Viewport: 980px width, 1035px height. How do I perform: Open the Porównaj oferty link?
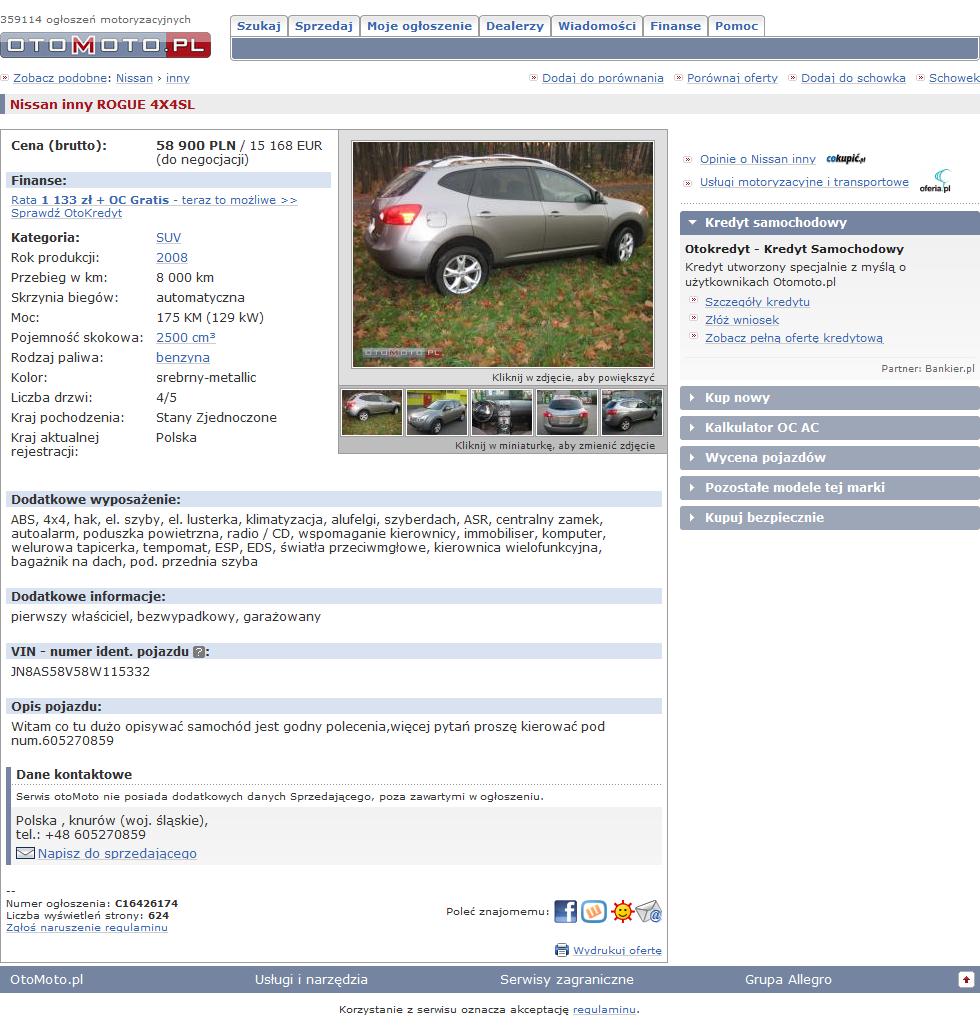[732, 78]
